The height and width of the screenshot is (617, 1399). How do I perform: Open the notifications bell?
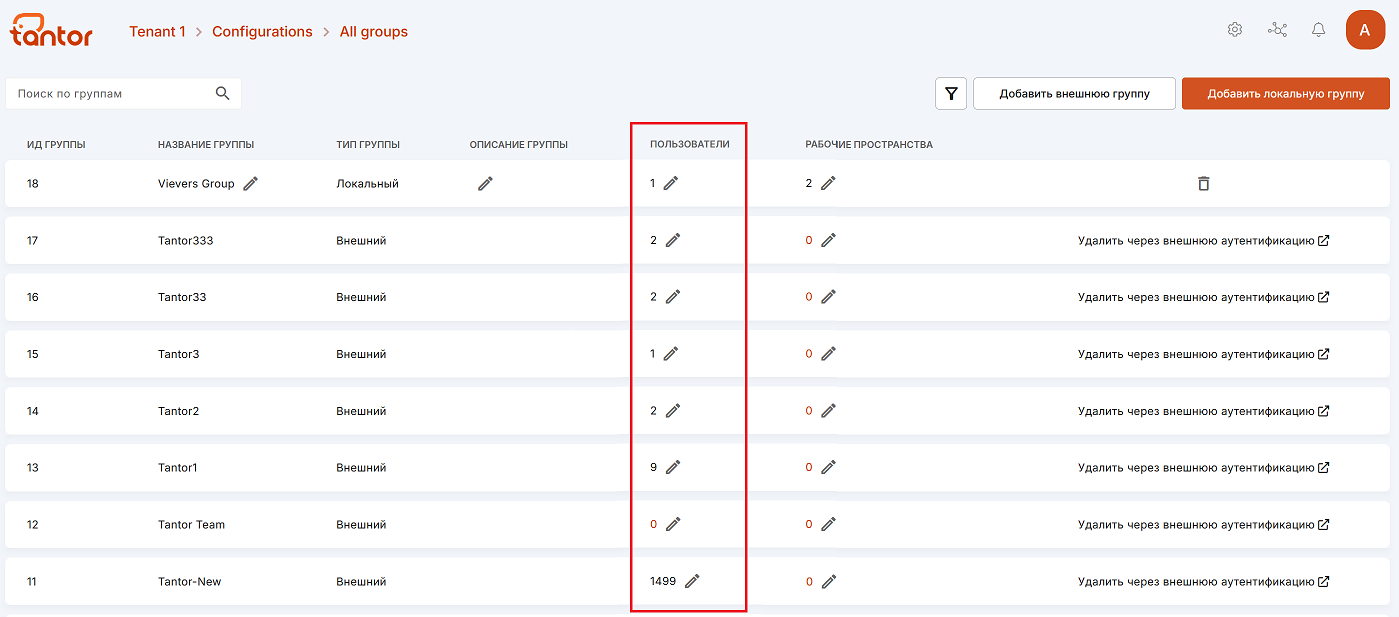pos(1319,30)
